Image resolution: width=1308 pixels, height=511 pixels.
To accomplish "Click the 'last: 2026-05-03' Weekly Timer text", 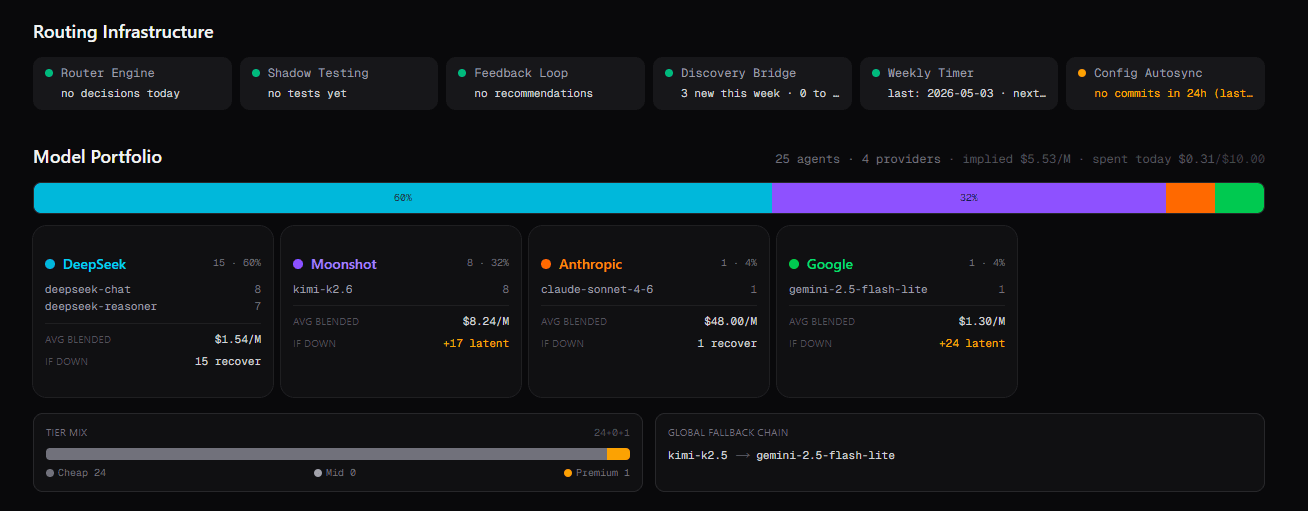I will pos(967,93).
